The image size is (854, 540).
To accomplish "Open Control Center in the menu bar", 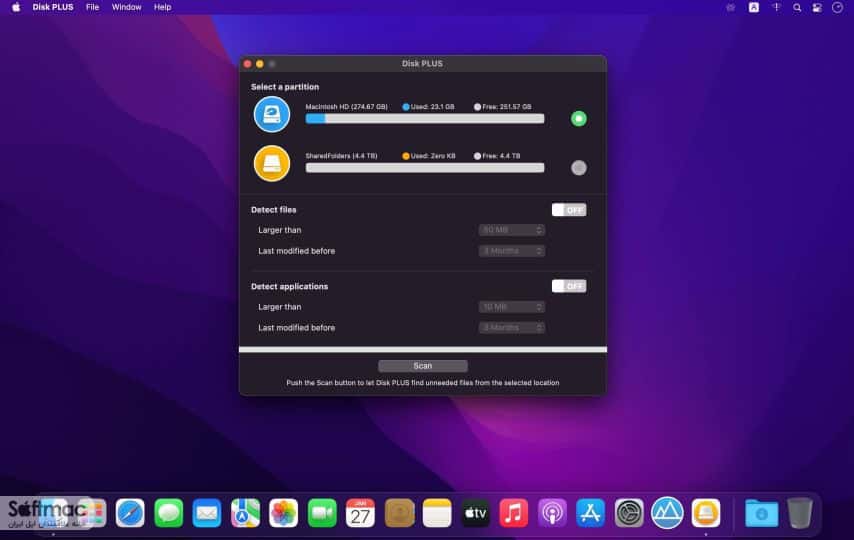I will point(817,8).
